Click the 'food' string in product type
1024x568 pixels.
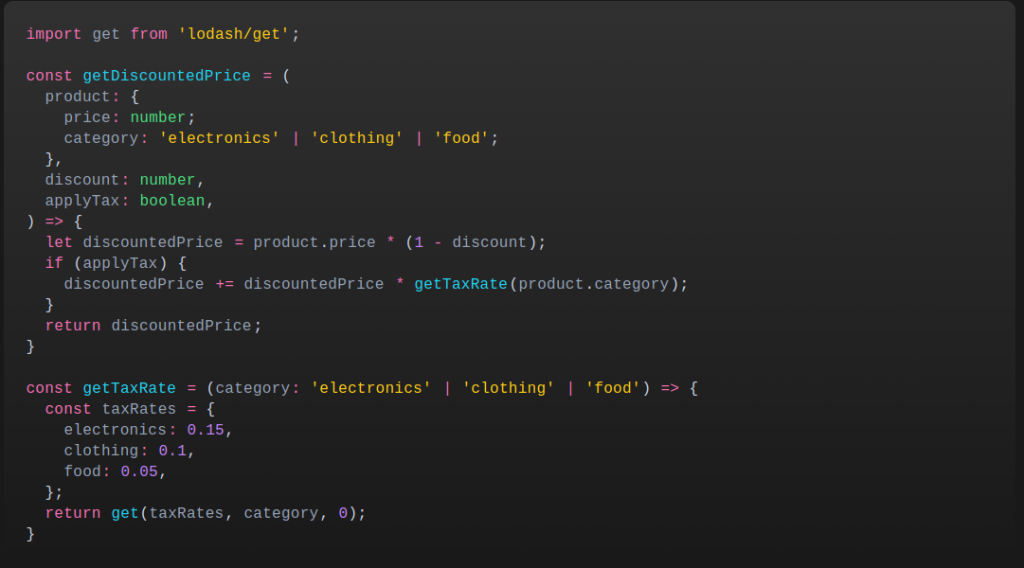[x=461, y=138]
